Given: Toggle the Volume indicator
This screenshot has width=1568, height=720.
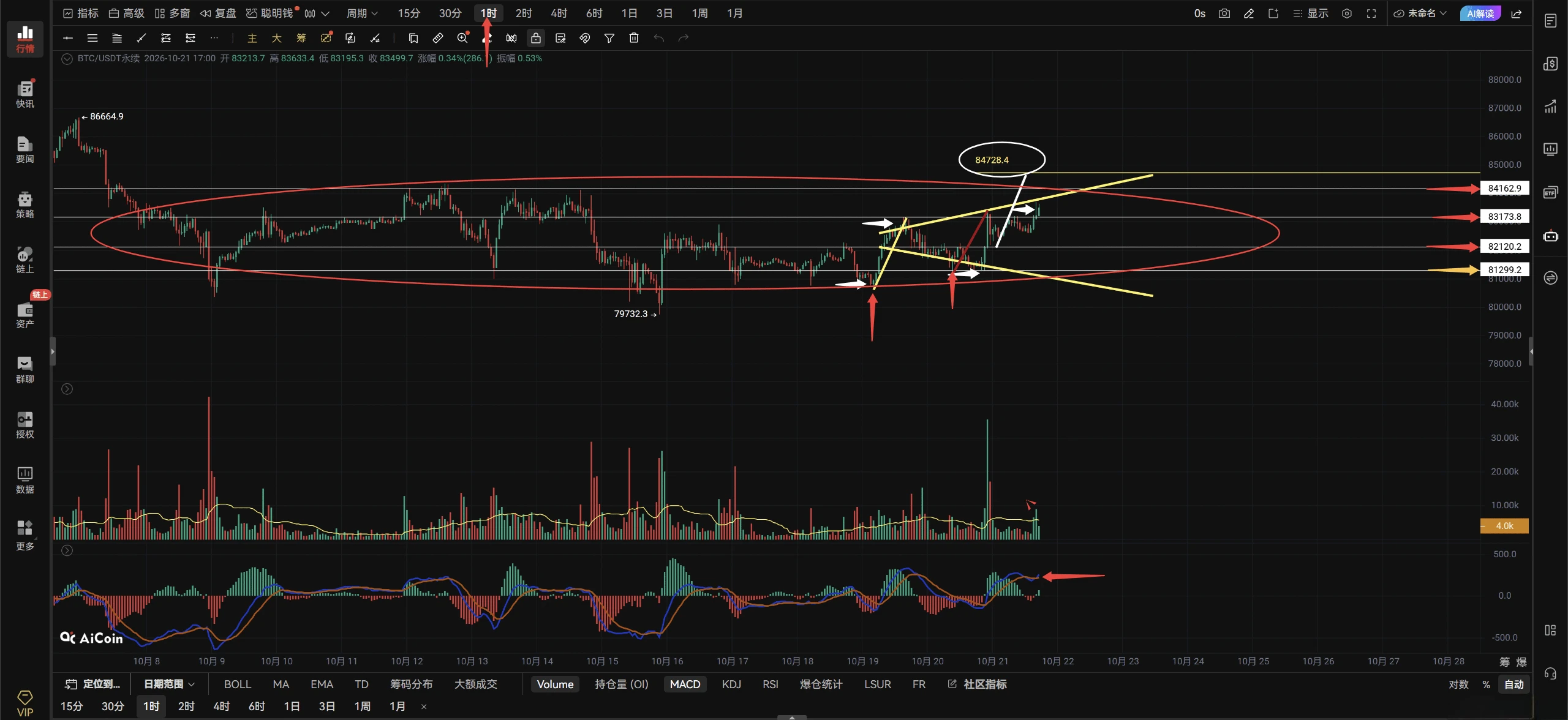Looking at the screenshot, I should tap(555, 684).
